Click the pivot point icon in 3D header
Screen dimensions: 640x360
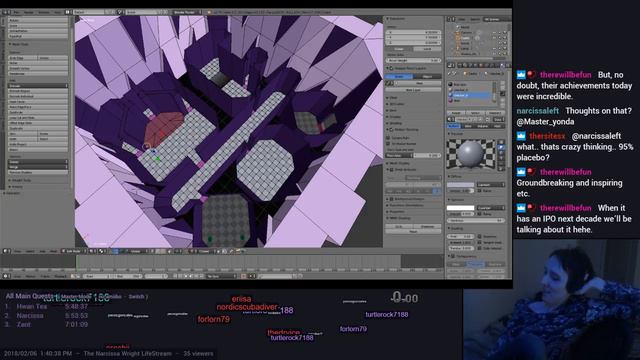tap(101, 251)
